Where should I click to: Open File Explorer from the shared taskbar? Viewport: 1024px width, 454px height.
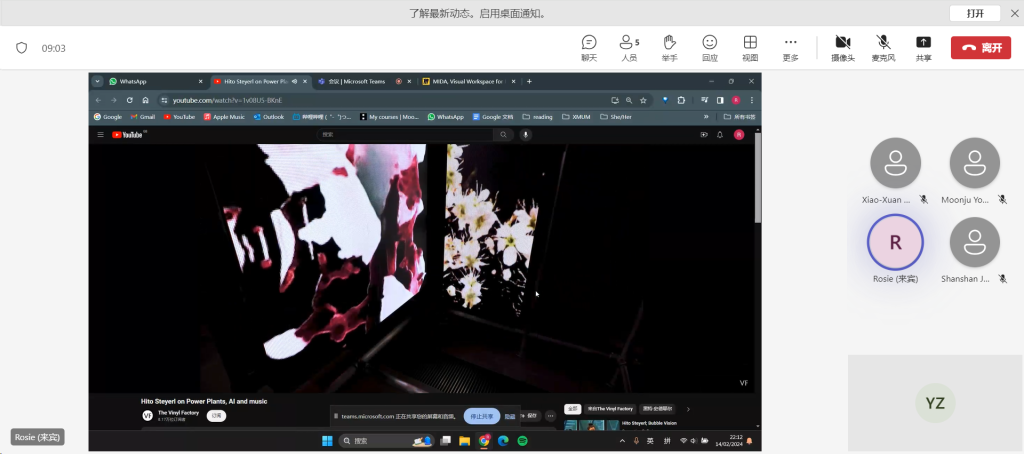464,441
